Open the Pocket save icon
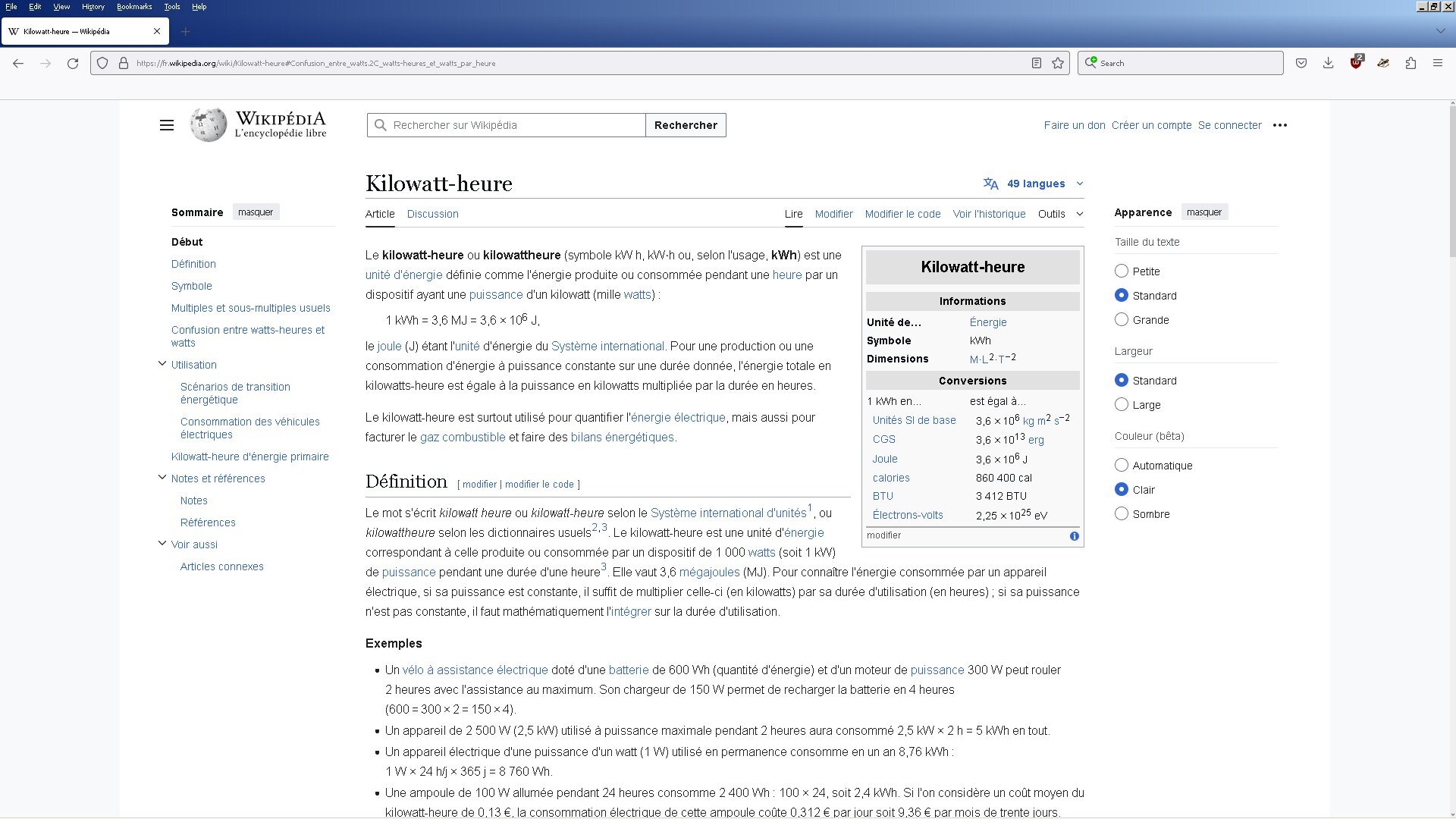The width and height of the screenshot is (1456, 819). click(1301, 63)
